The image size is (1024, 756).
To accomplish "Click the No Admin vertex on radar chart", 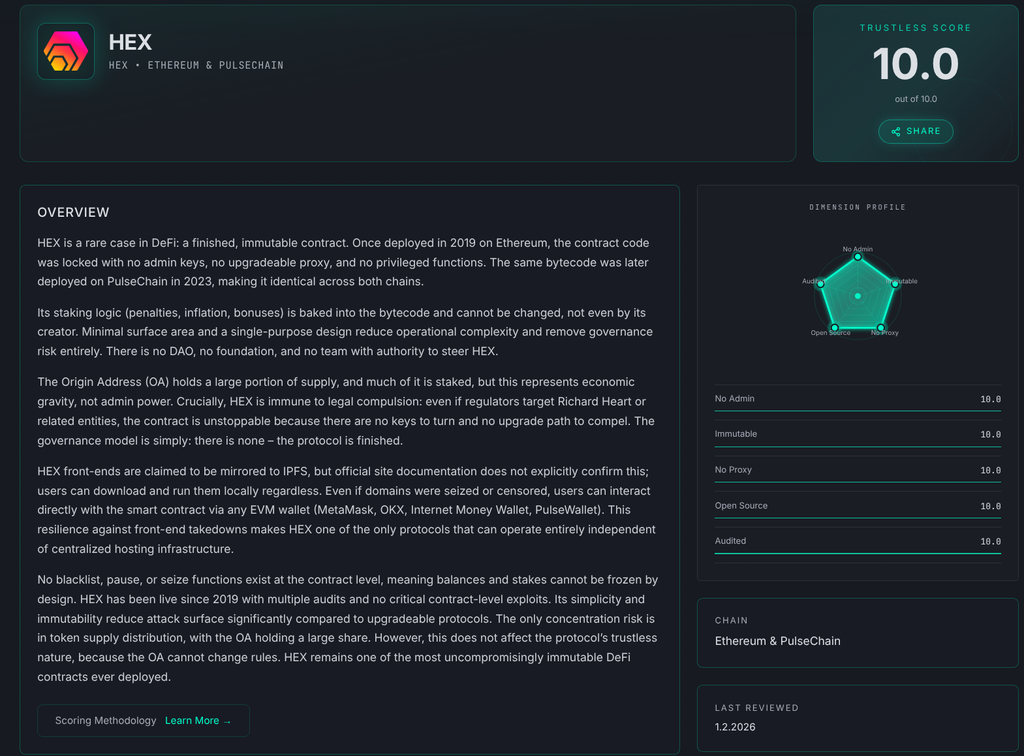I will (x=857, y=257).
